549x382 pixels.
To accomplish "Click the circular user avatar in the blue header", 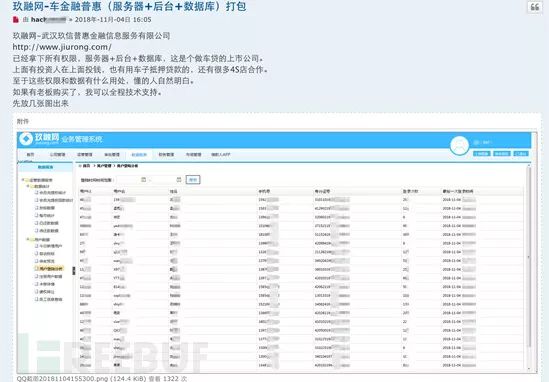I will point(459,145).
